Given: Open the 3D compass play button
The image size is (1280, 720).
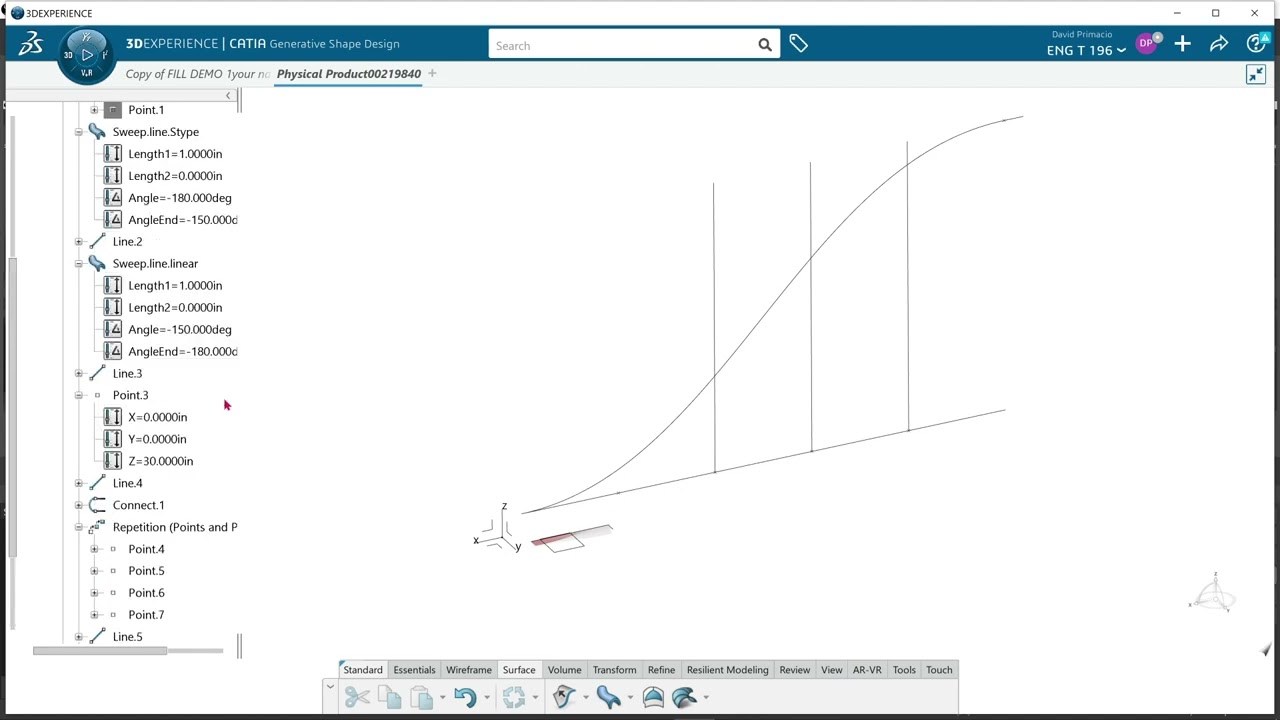Looking at the screenshot, I should (86, 55).
